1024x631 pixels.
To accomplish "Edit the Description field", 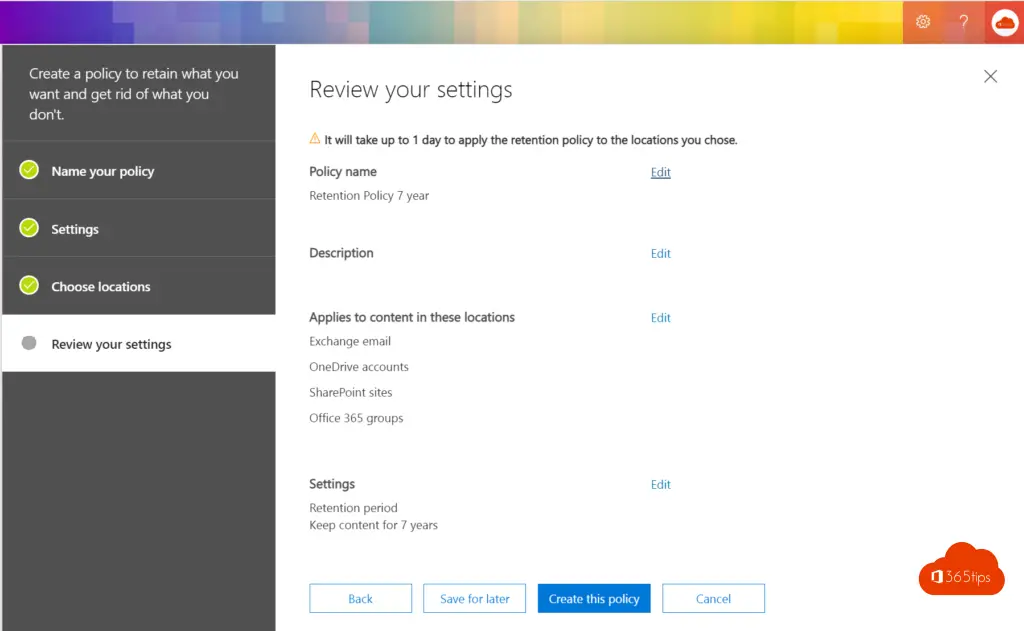I will point(660,254).
